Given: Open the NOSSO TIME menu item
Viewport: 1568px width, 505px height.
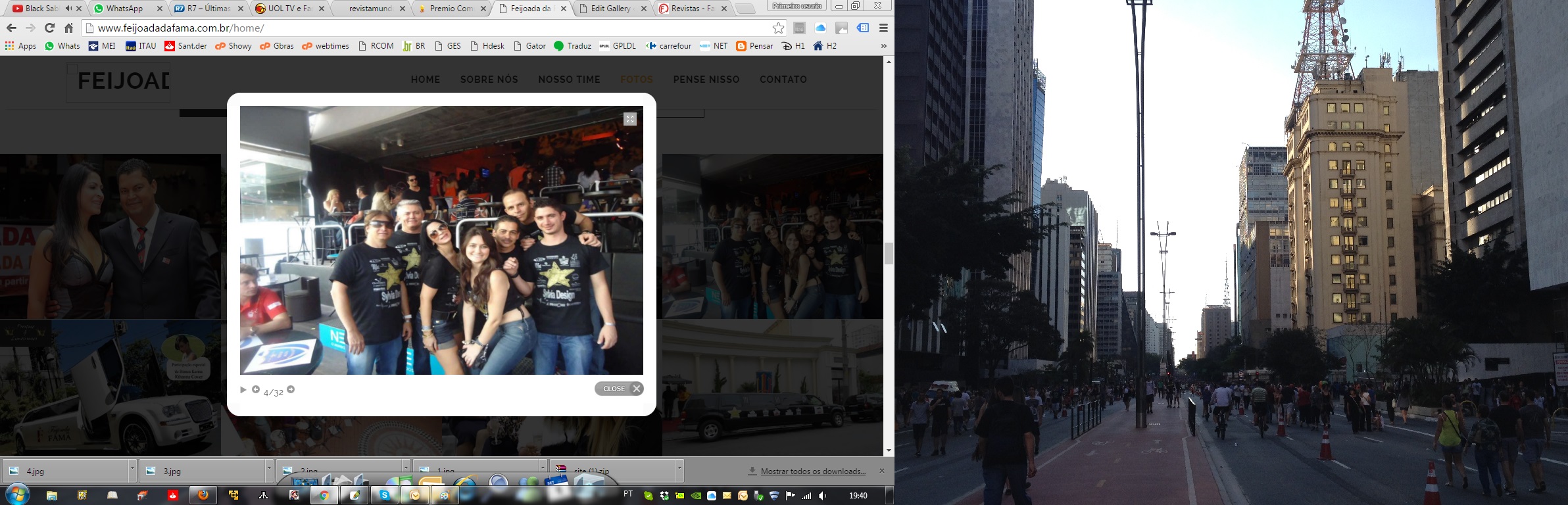Looking at the screenshot, I should 569,80.
